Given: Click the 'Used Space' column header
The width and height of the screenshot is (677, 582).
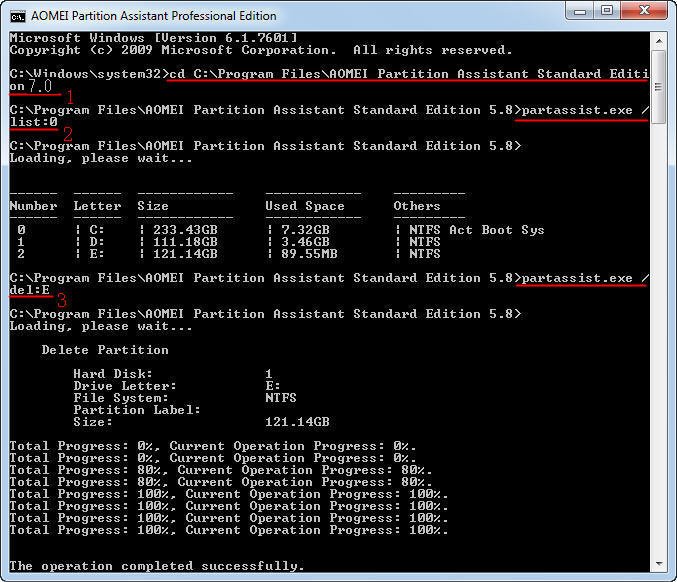Looking at the screenshot, I should click(x=305, y=206).
